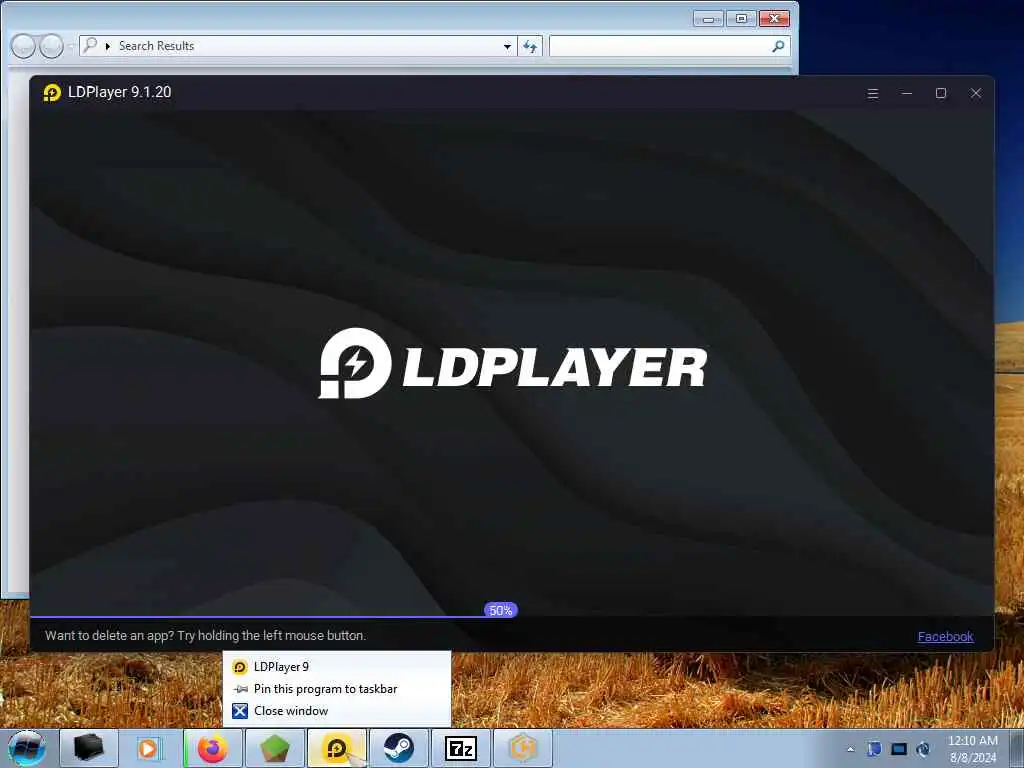Image resolution: width=1024 pixels, height=768 pixels.
Task: Click Show desktop button at taskbar end
Action: click(1017, 748)
